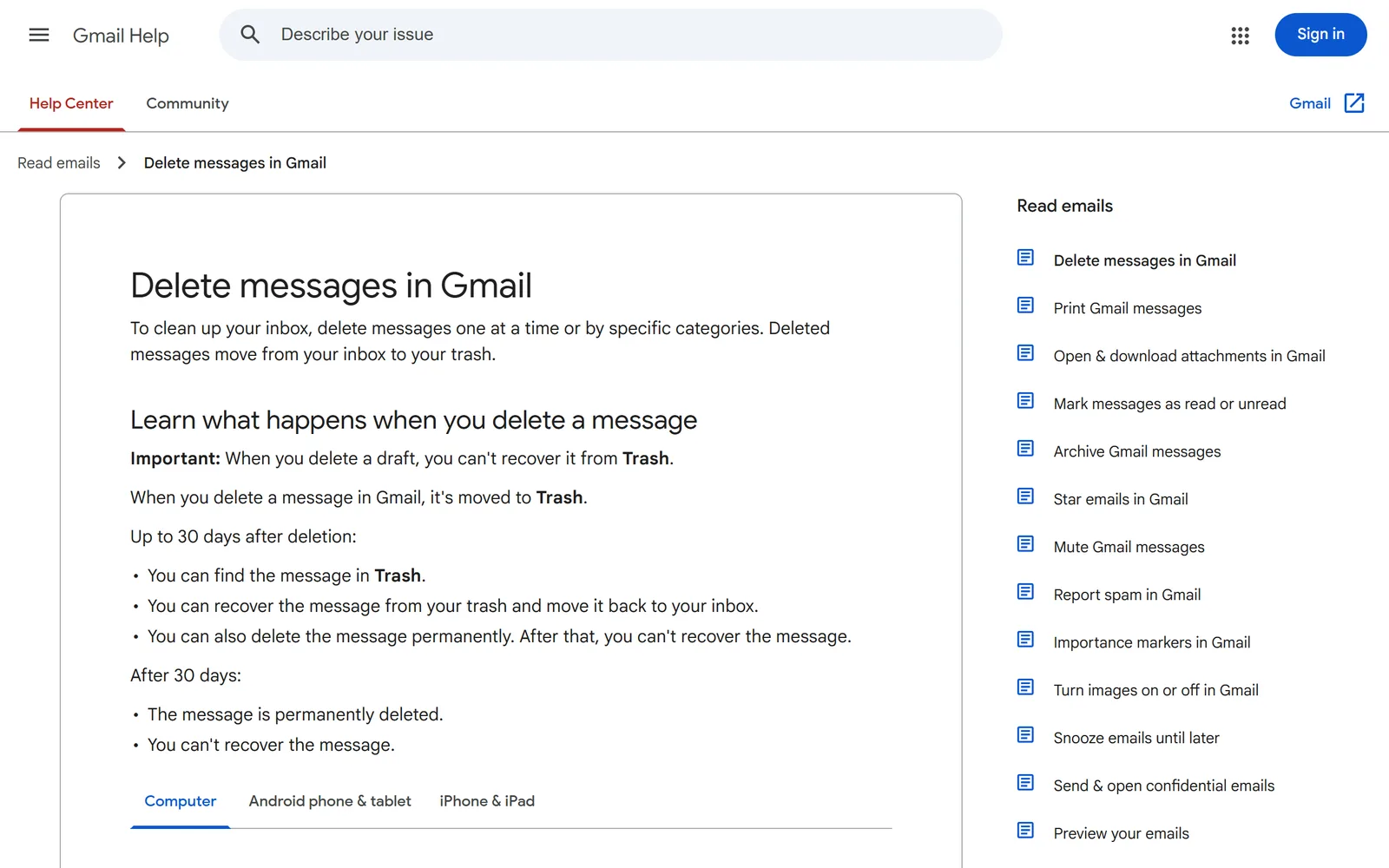Click the Gmail Help title
1389x868 pixels.
pos(121,36)
